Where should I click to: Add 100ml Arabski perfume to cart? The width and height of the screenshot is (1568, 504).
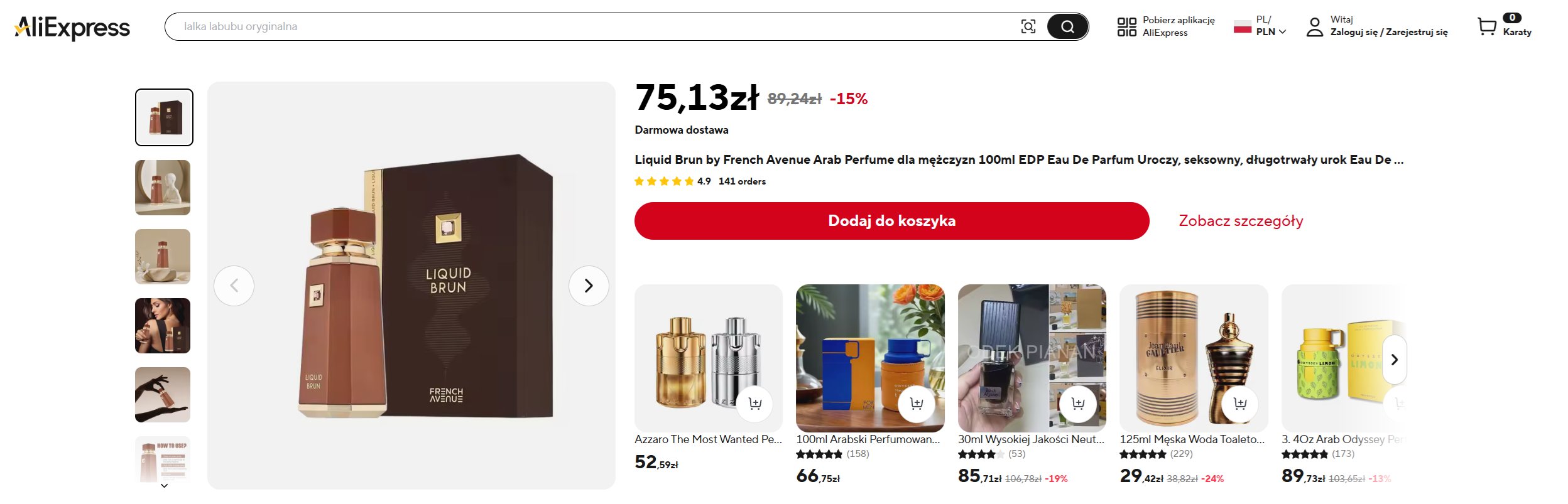(x=917, y=404)
